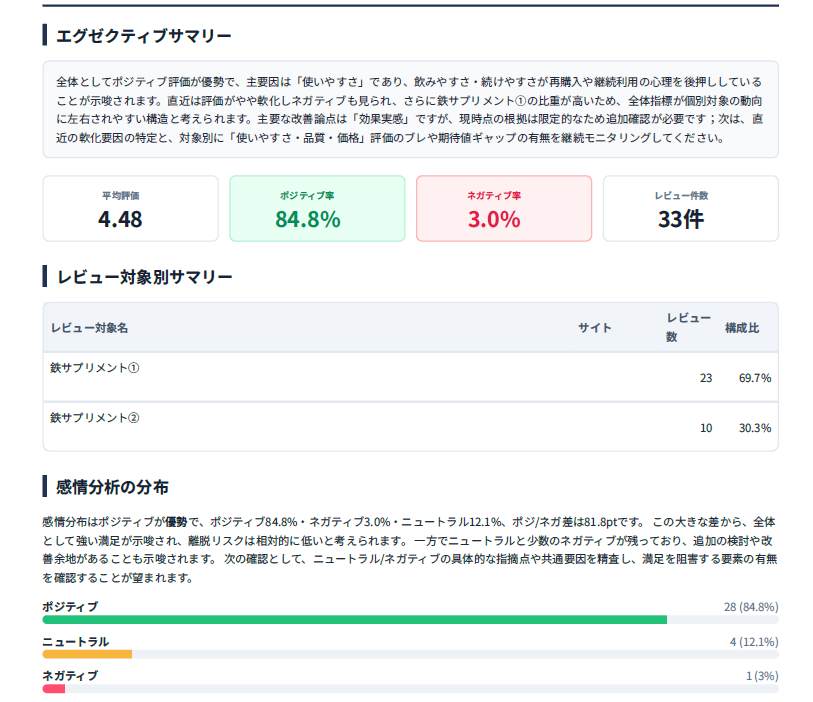Image resolution: width=813 pixels, height=702 pixels.
Task: Click the ネガティブ率 3.0% card
Action: [504, 208]
